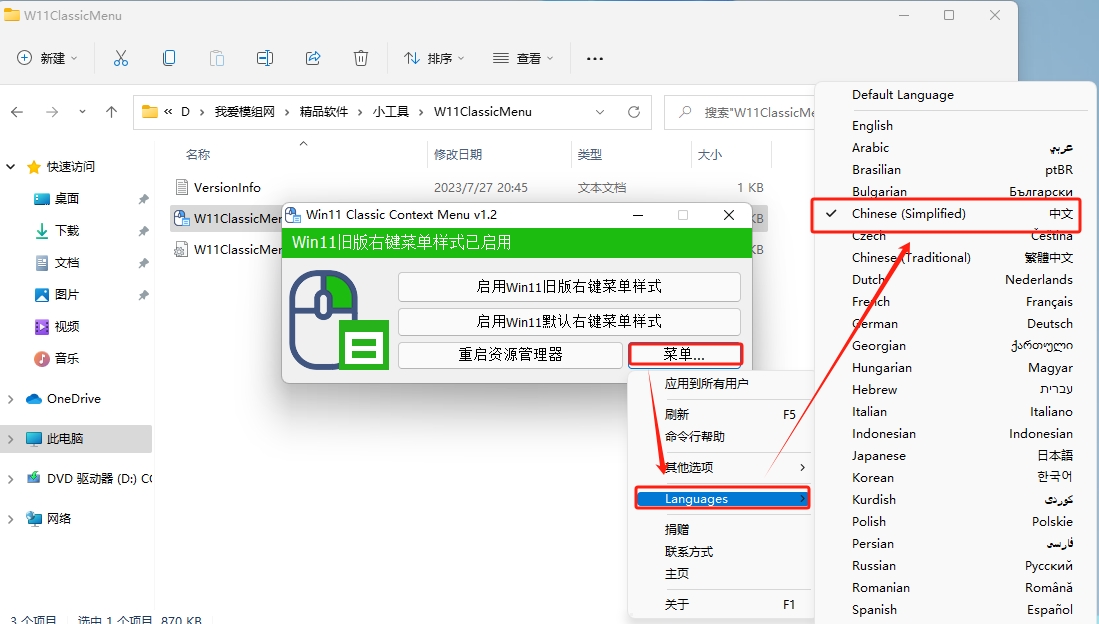Open the 排序 sort dropdown
This screenshot has width=1099, height=624.
click(x=434, y=58)
